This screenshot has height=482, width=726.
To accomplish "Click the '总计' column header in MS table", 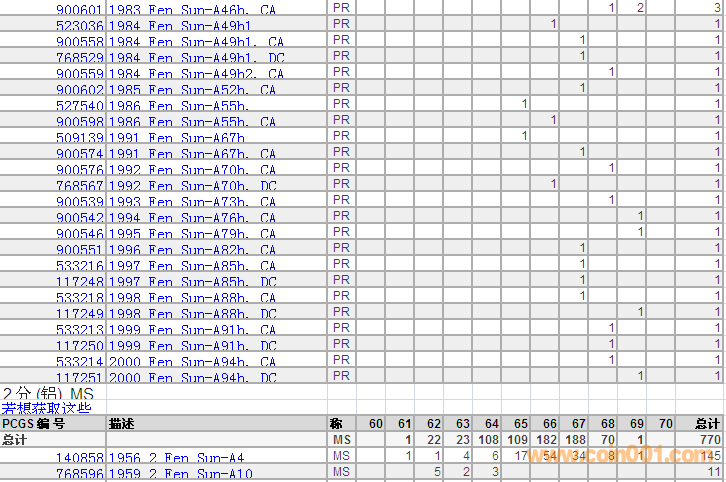I will click(x=707, y=424).
